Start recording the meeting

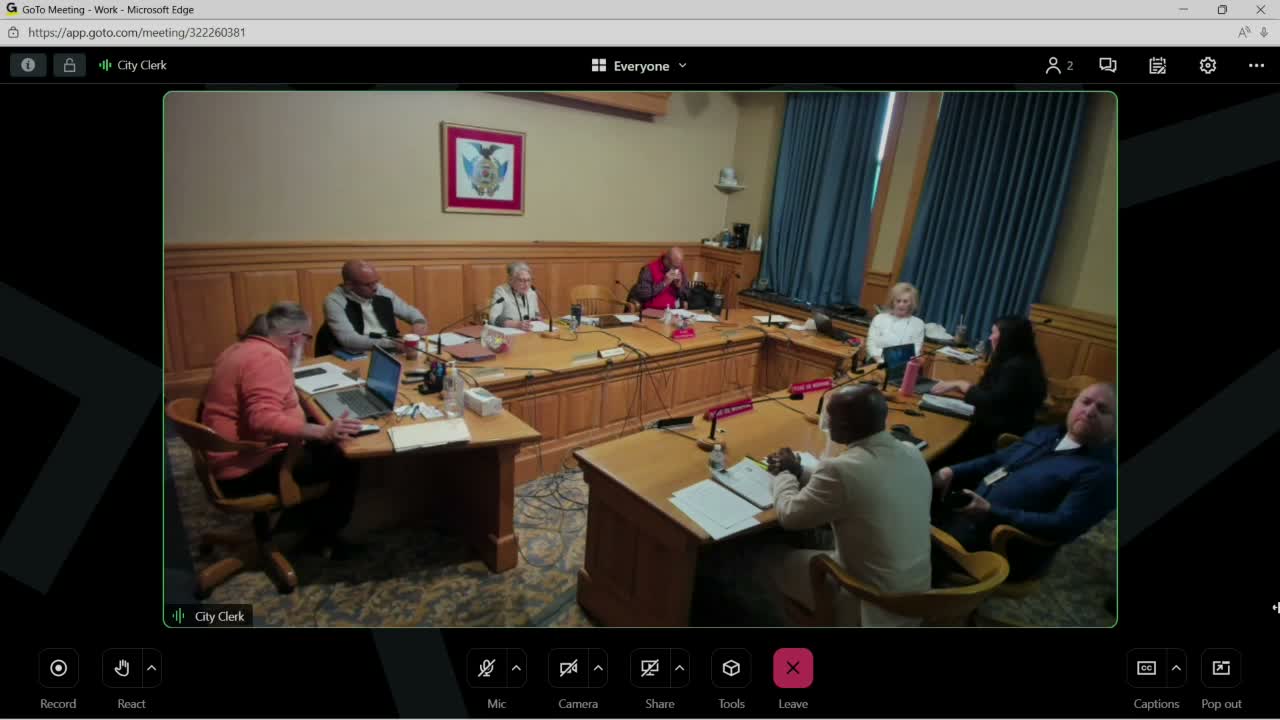[58, 668]
